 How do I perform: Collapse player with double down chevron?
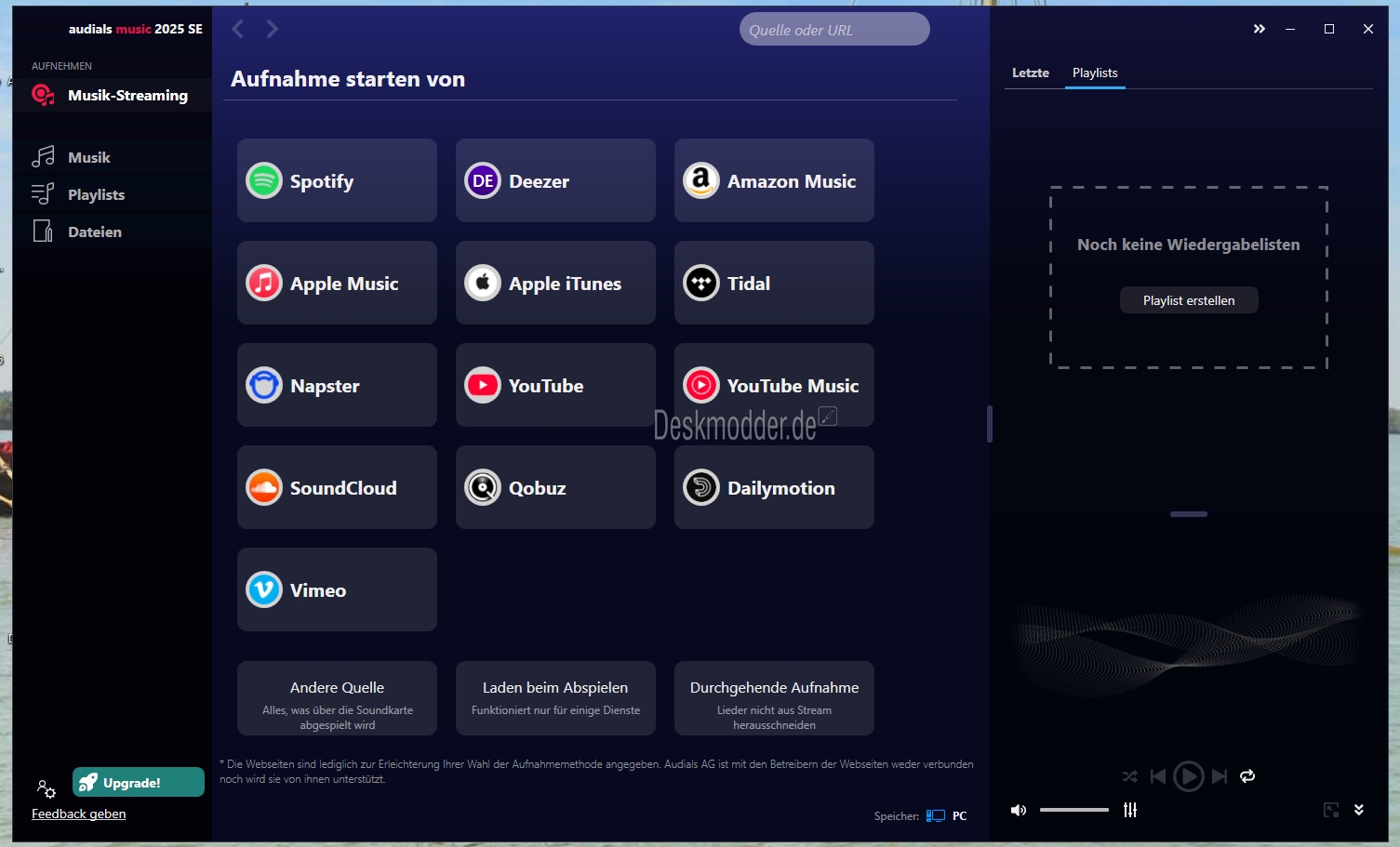pyautogui.click(x=1359, y=810)
